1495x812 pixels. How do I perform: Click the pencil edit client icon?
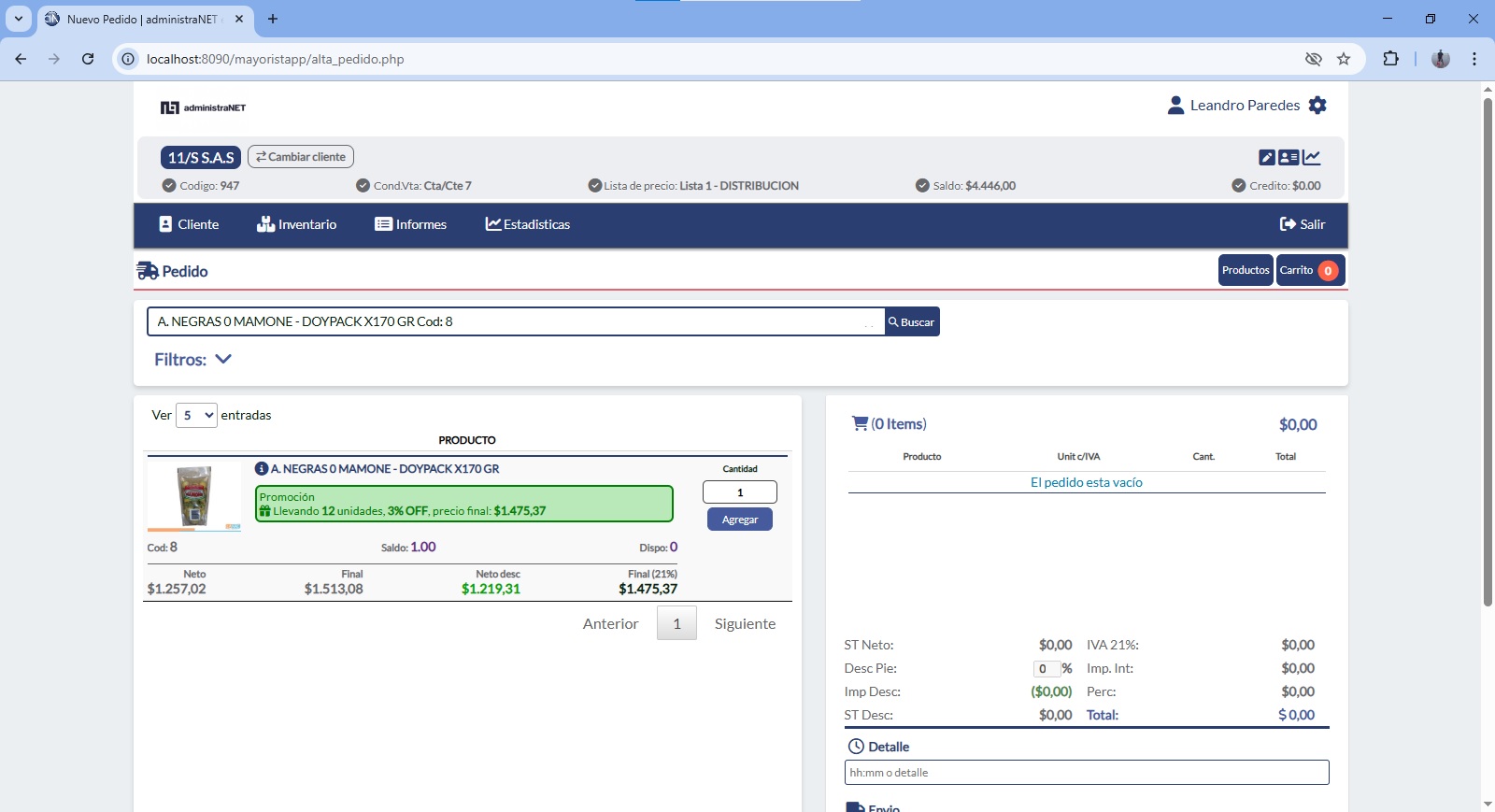point(1266,158)
